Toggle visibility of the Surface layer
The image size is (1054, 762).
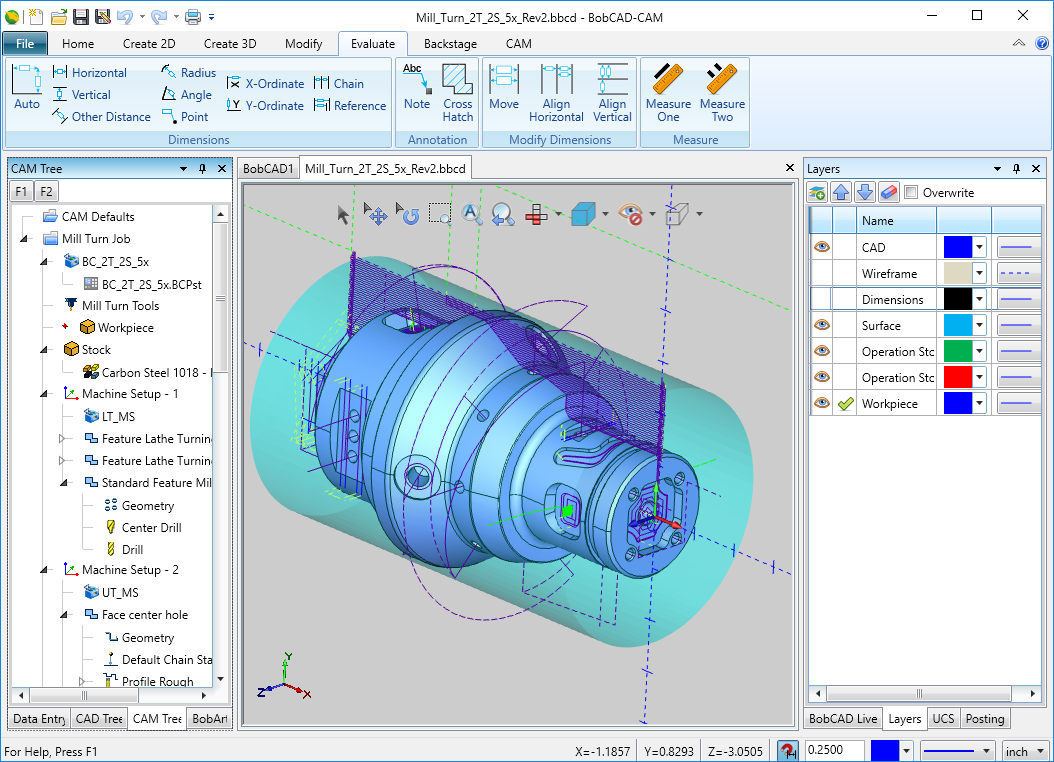[x=821, y=325]
